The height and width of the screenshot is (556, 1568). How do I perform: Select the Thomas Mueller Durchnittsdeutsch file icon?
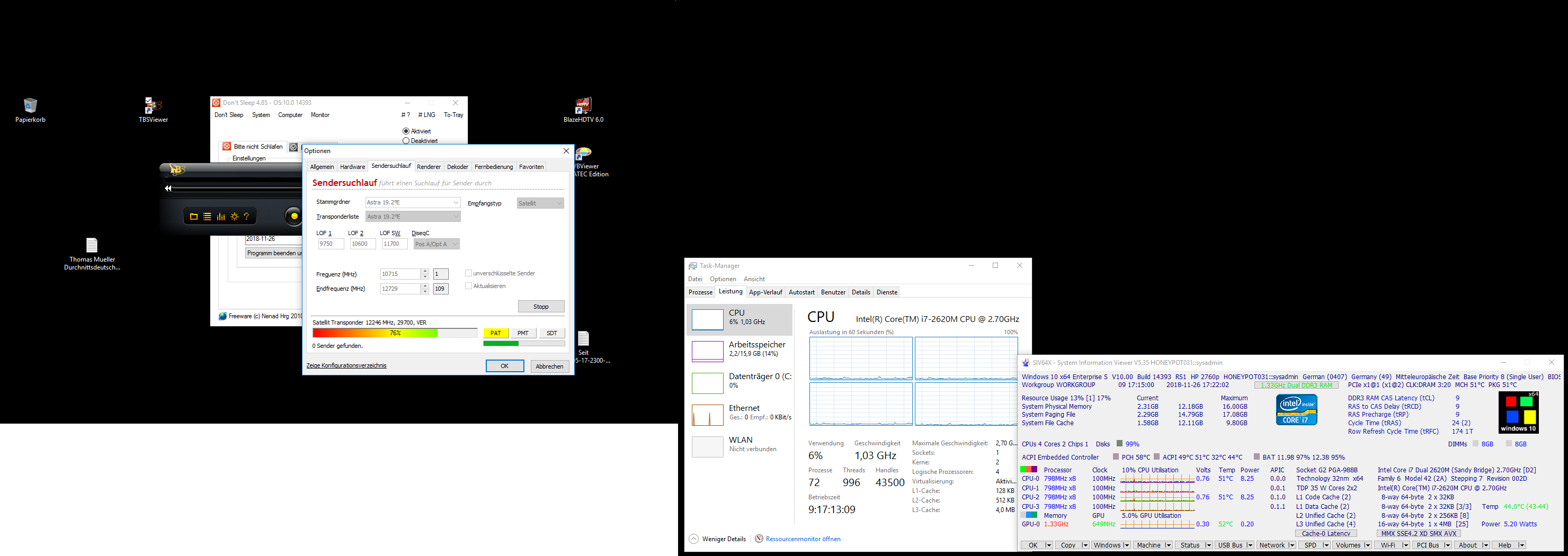click(92, 245)
